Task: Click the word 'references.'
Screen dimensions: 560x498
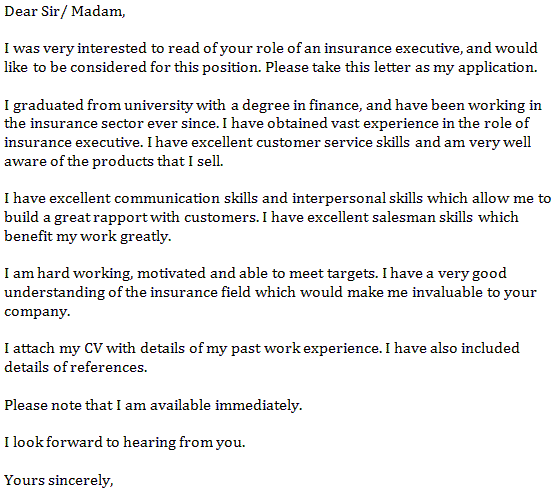Action: click(x=109, y=367)
